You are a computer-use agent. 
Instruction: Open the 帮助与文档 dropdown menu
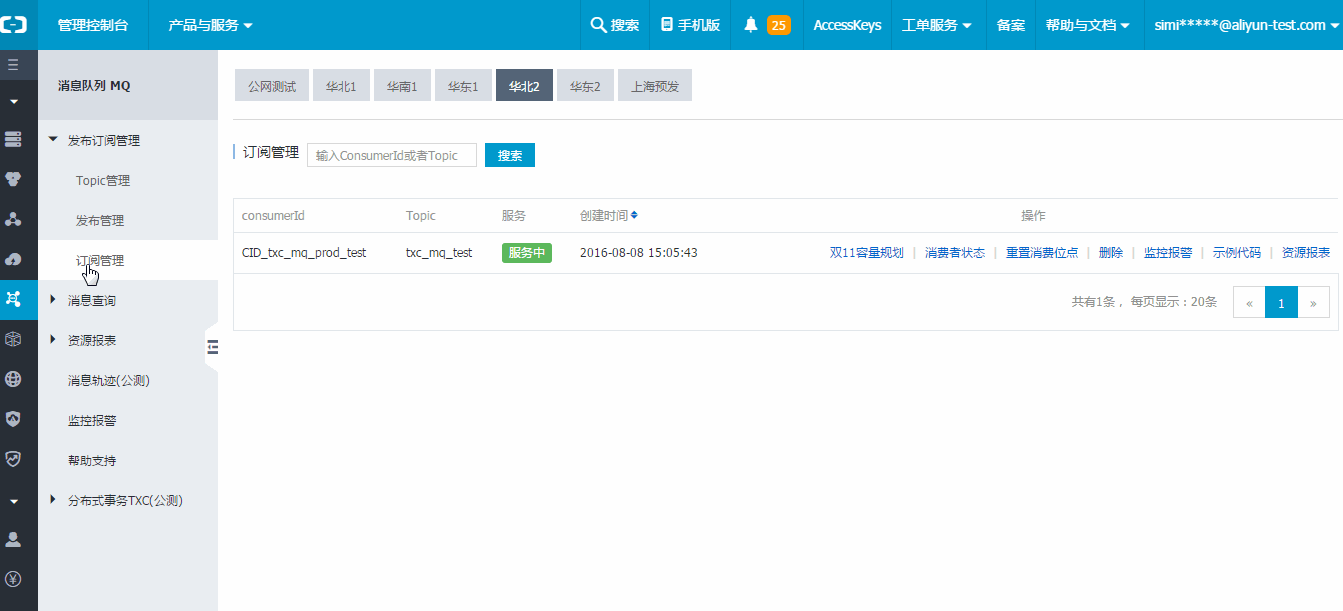coord(1087,25)
